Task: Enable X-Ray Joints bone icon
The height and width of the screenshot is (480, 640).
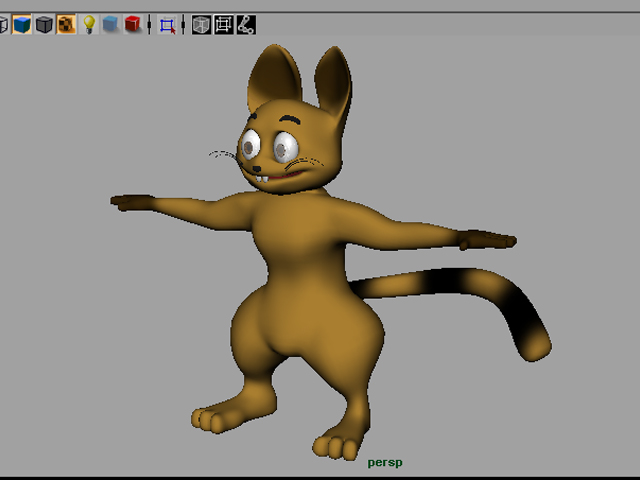Action: coord(246,24)
